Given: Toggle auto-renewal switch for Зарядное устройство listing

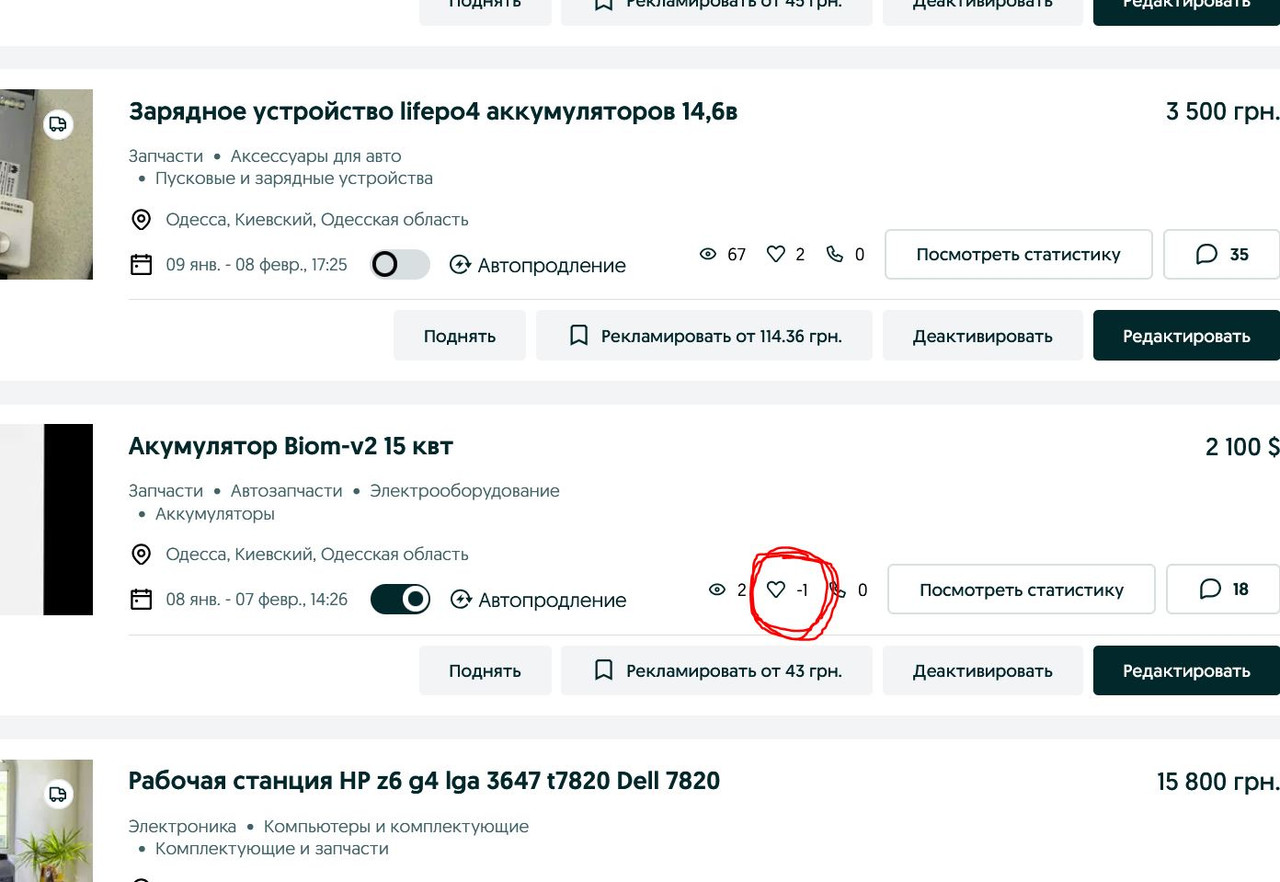Looking at the screenshot, I should pos(400,264).
